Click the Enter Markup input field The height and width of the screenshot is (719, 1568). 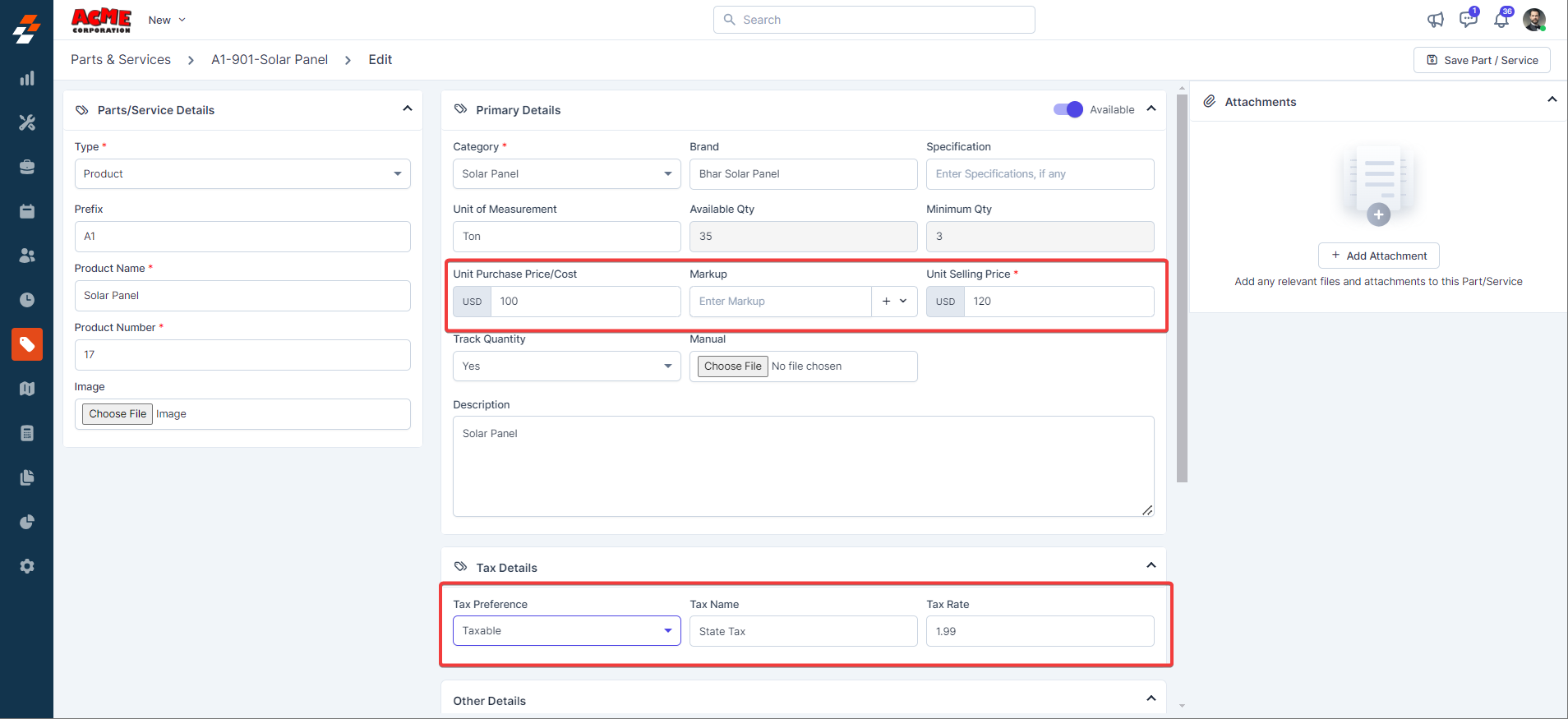click(x=780, y=302)
